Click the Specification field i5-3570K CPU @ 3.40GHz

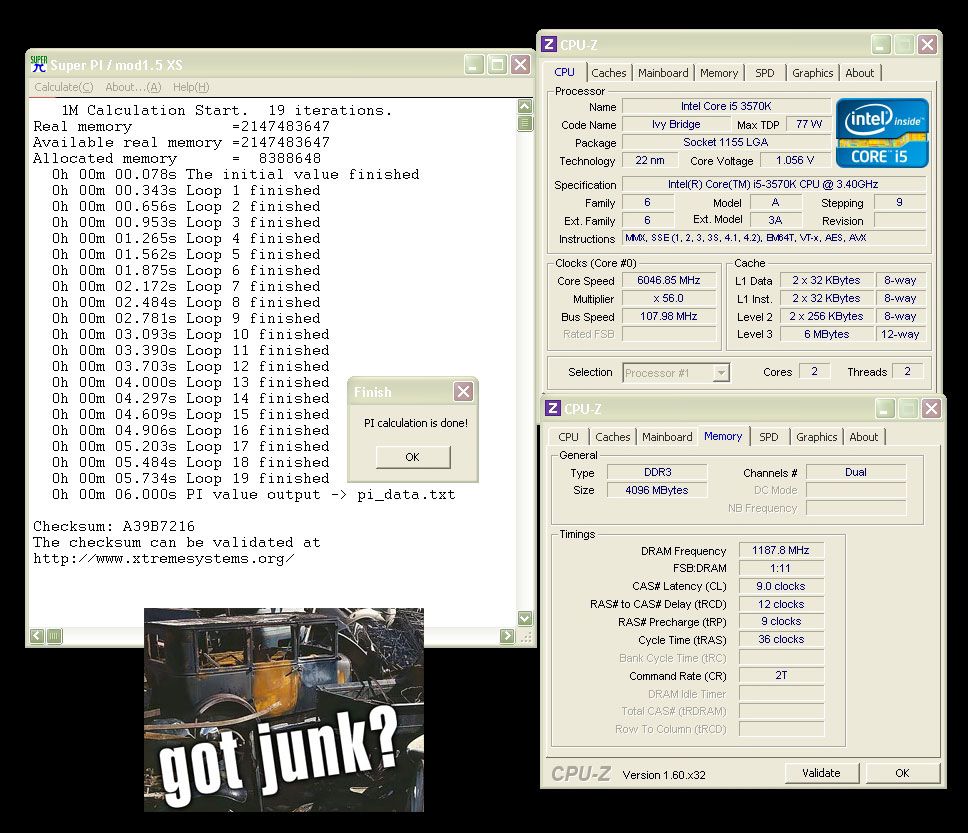tap(773, 184)
